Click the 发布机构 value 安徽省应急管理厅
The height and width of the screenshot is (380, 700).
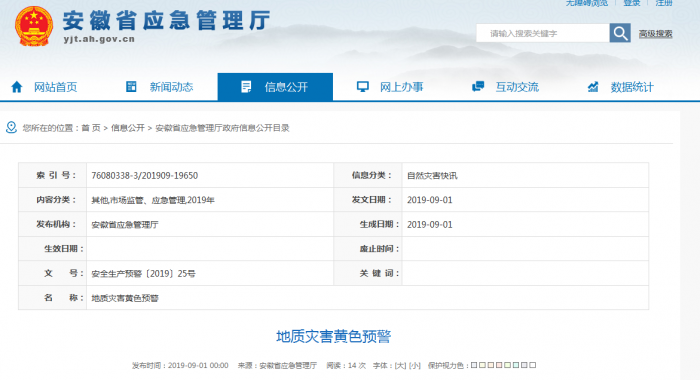tap(125, 225)
